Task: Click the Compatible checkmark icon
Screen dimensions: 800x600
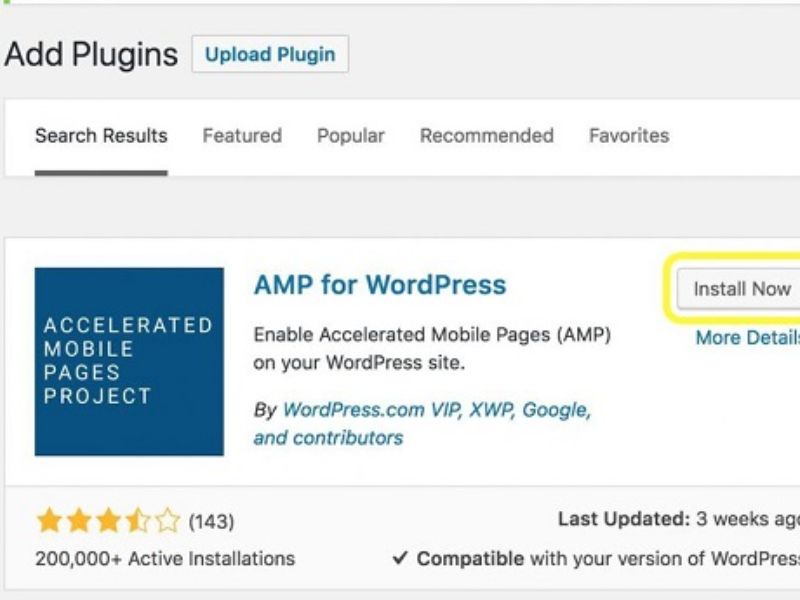Action: point(400,558)
